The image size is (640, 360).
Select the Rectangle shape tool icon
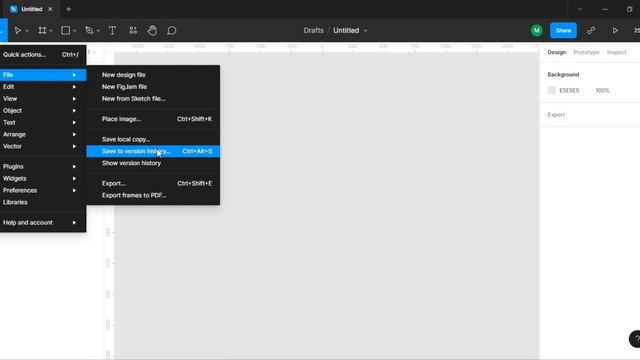click(x=65, y=31)
